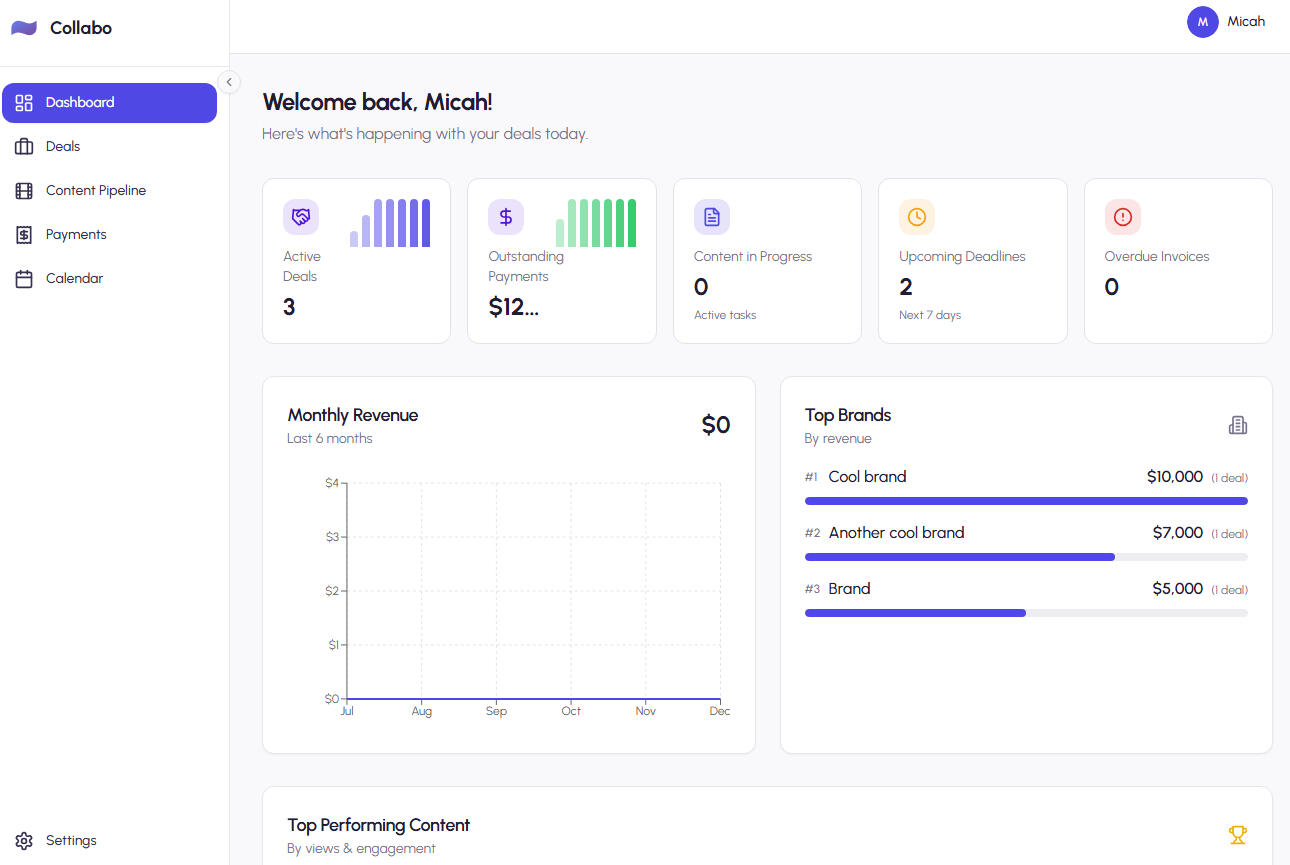1290x865 pixels.
Task: Click the Cool brand revenue bar
Action: click(x=1025, y=501)
